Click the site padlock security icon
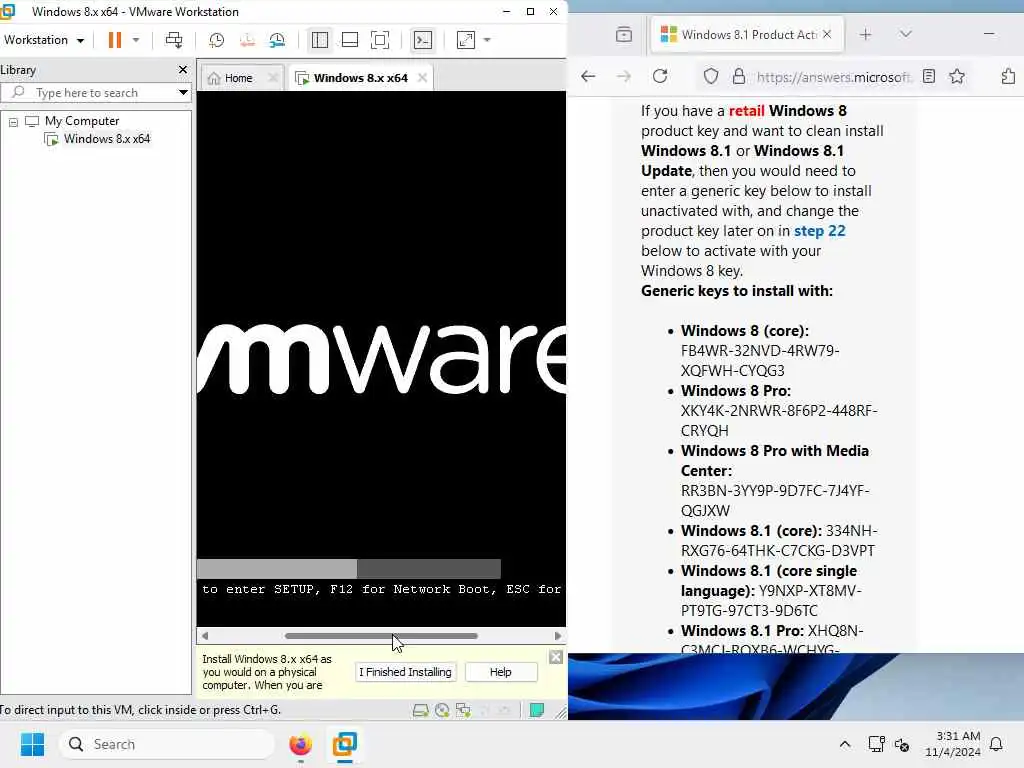Screen dimensions: 1024x768 (x=739, y=76)
